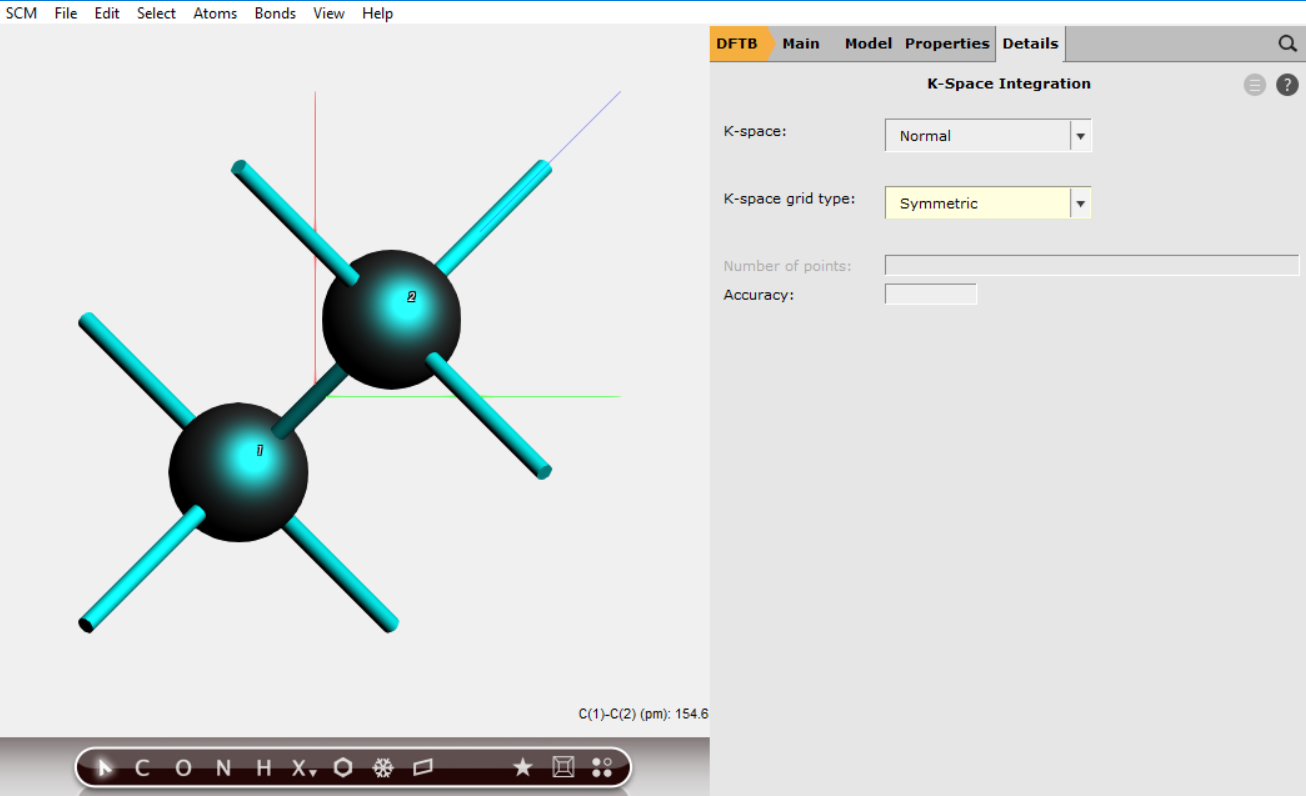The width and height of the screenshot is (1306, 796).
Task: Choose the Hydrogen (H) atom tool
Action: 263,768
